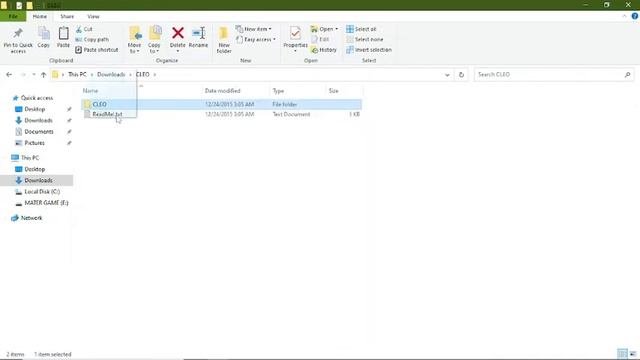The width and height of the screenshot is (640, 360).
Task: Select the ReadMe.txt file
Action: tap(222, 114)
